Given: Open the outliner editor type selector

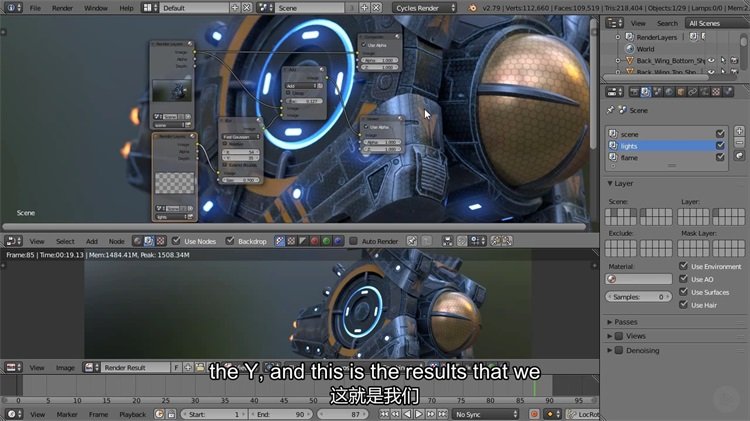Looking at the screenshot, I should [614, 23].
